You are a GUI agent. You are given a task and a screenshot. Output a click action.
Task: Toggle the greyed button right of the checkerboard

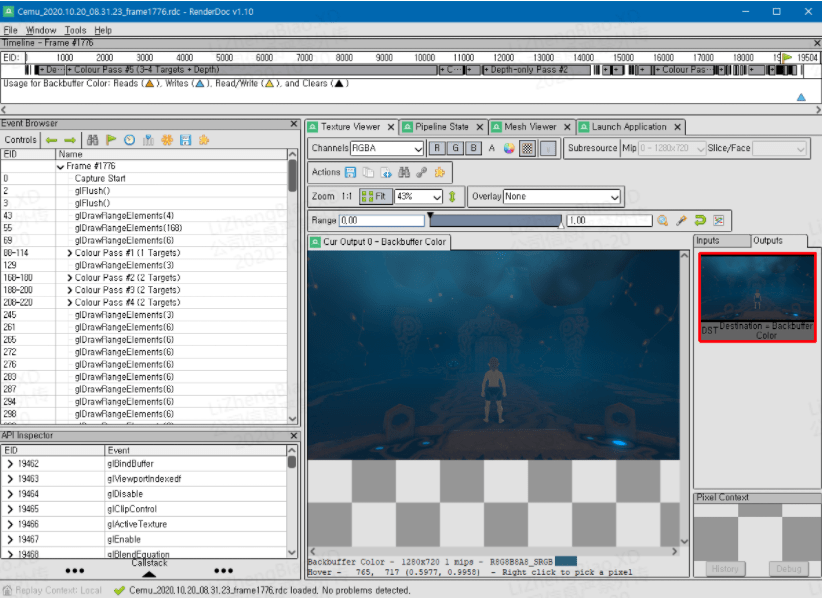click(x=548, y=148)
